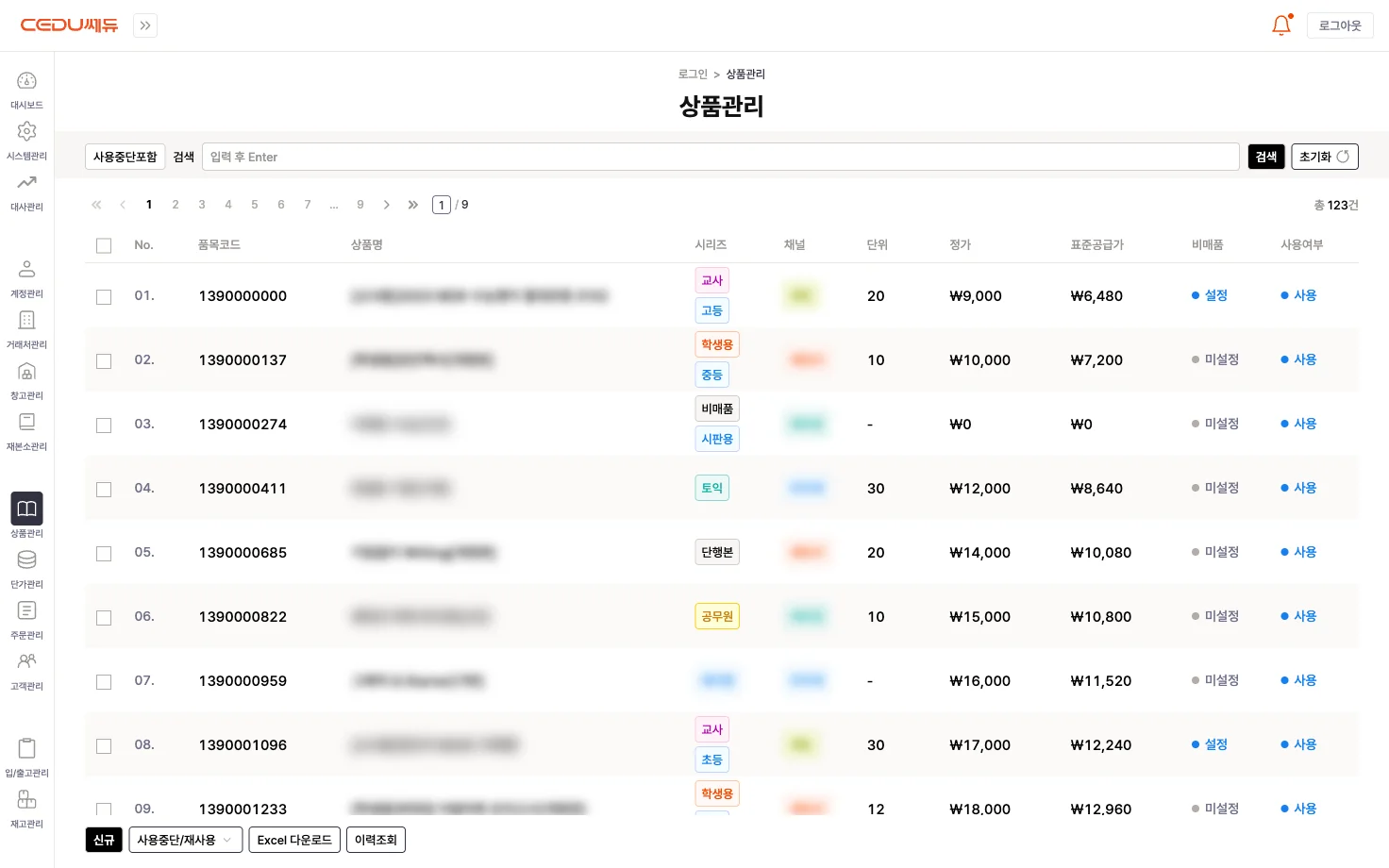Open the 대시보드 dashboard gauge icon
The height and width of the screenshot is (868, 1389).
(26, 81)
